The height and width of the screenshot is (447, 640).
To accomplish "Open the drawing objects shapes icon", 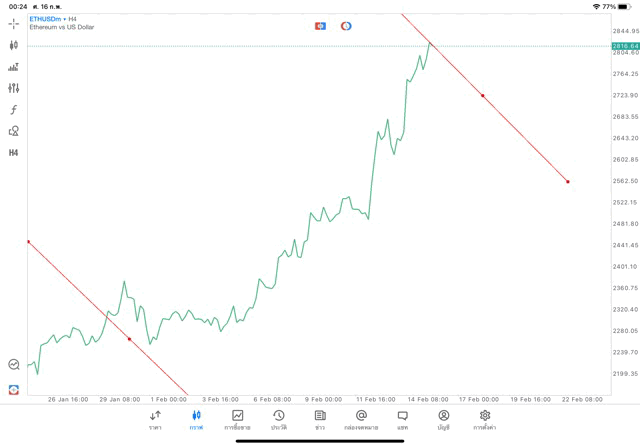I will pyautogui.click(x=14, y=131).
